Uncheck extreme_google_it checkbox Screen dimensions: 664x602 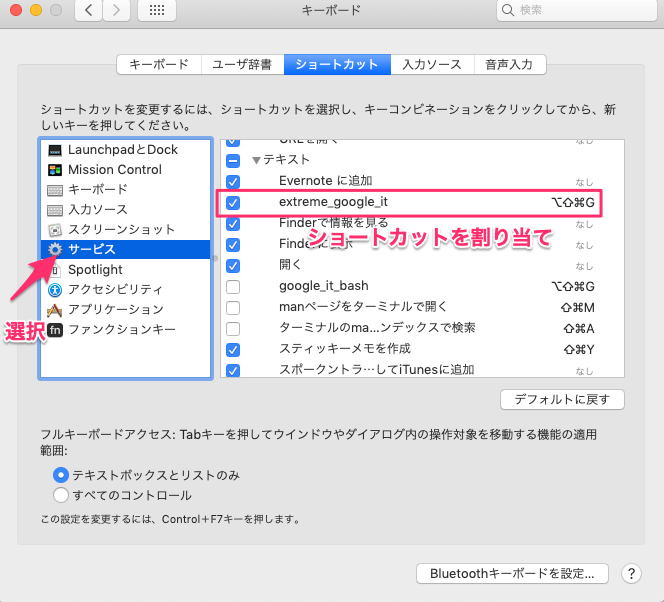pyautogui.click(x=233, y=203)
